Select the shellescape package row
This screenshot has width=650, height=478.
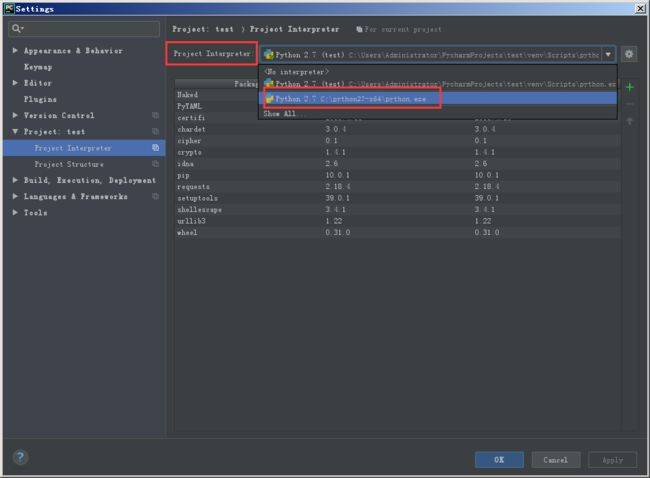[x=397, y=210]
